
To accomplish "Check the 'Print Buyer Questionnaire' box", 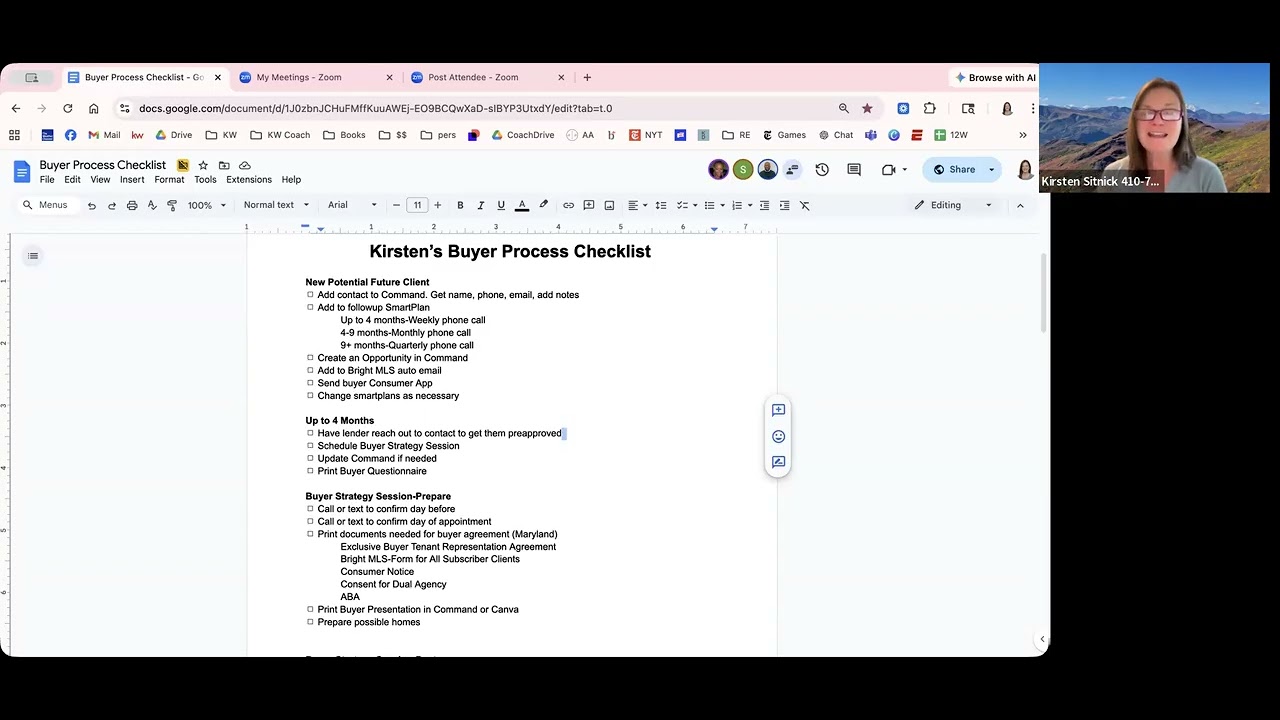I will click(310, 470).
